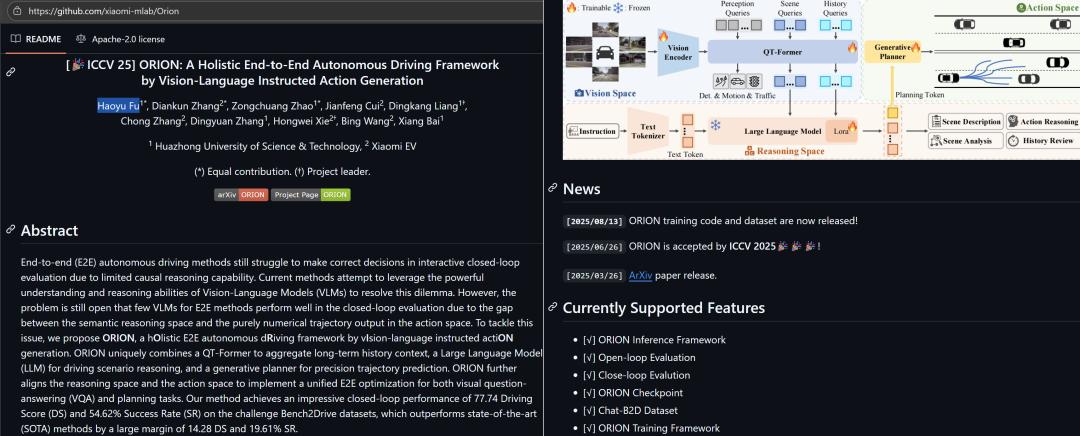Image resolution: width=1080 pixels, height=436 pixels.
Task: Click the Instruction box in diagram
Action: coord(592,131)
